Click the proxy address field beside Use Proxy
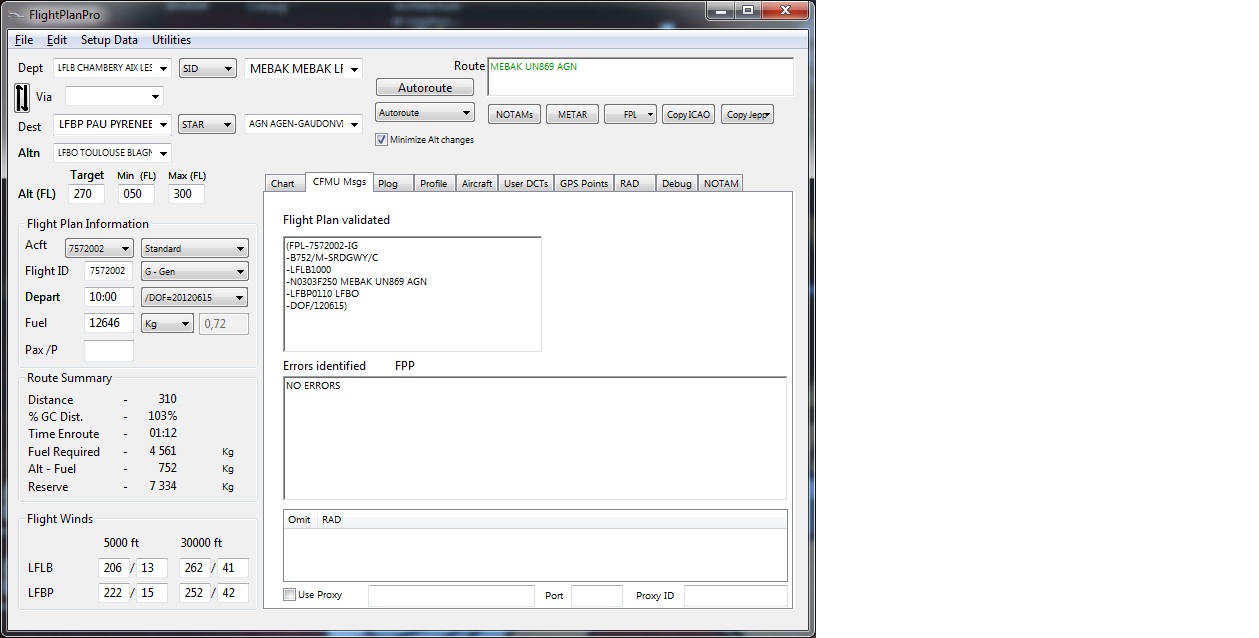The height and width of the screenshot is (638, 1259). (x=451, y=596)
